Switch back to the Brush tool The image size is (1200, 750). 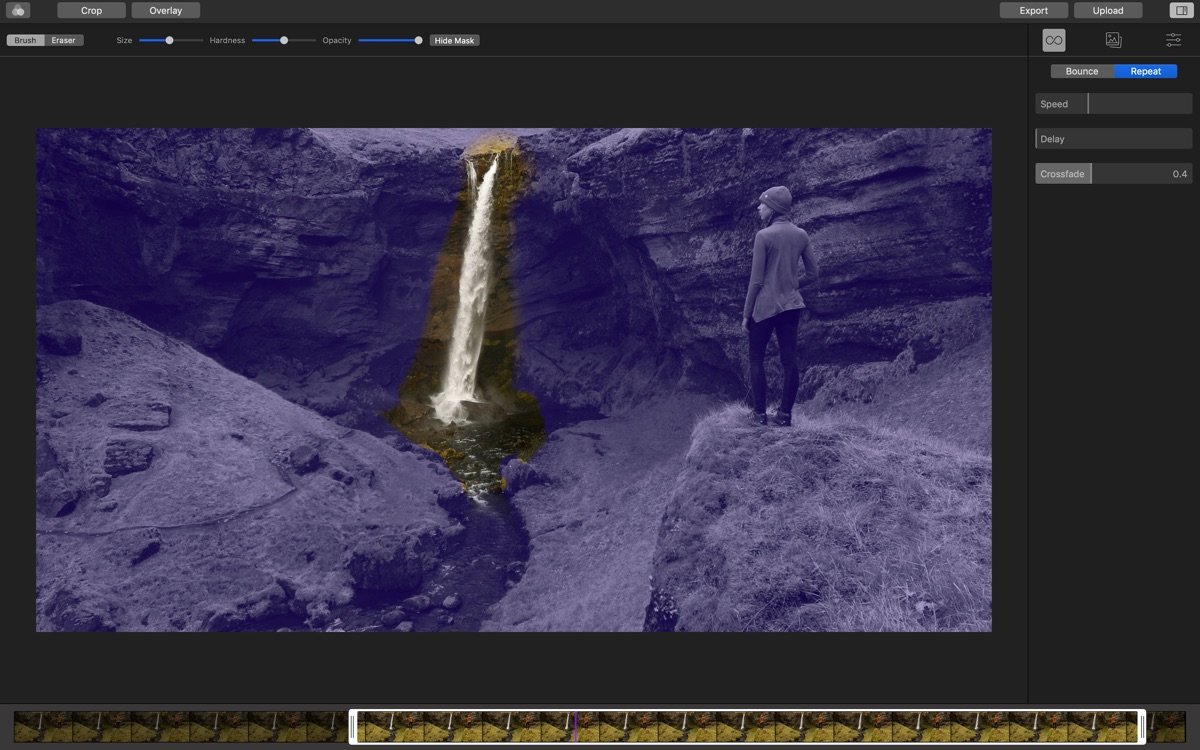coord(24,40)
